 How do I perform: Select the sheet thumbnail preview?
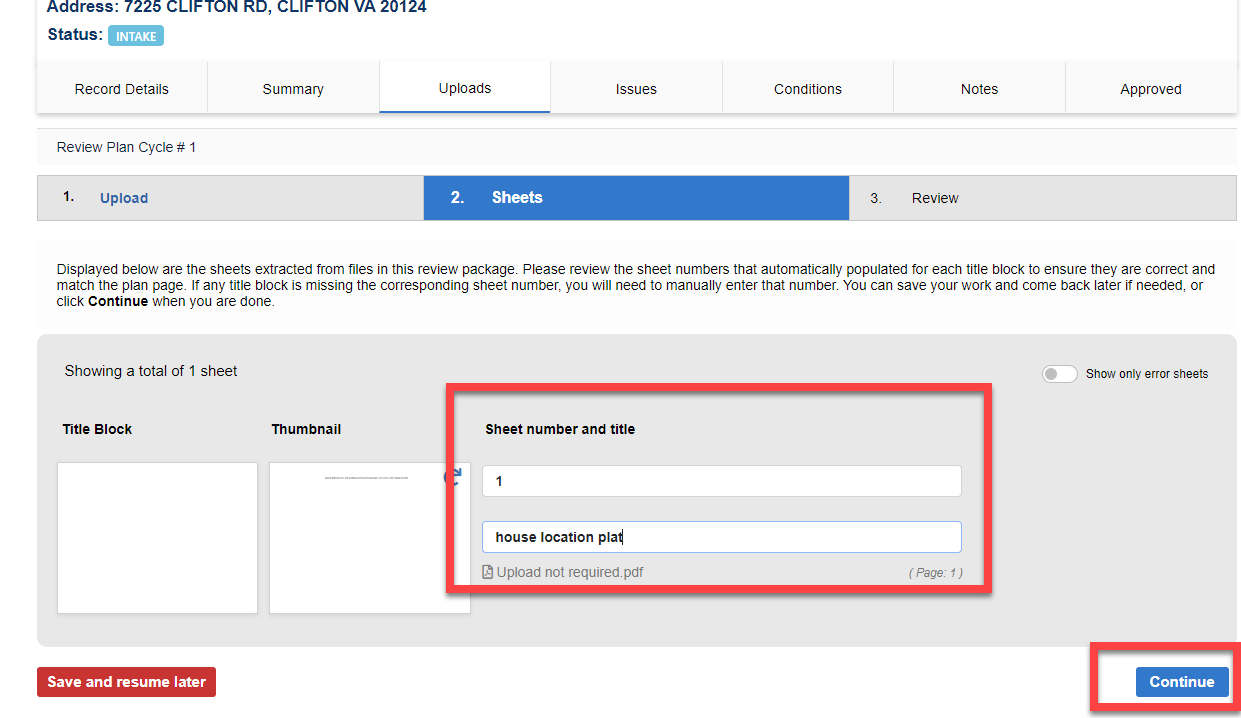pyautogui.click(x=370, y=538)
